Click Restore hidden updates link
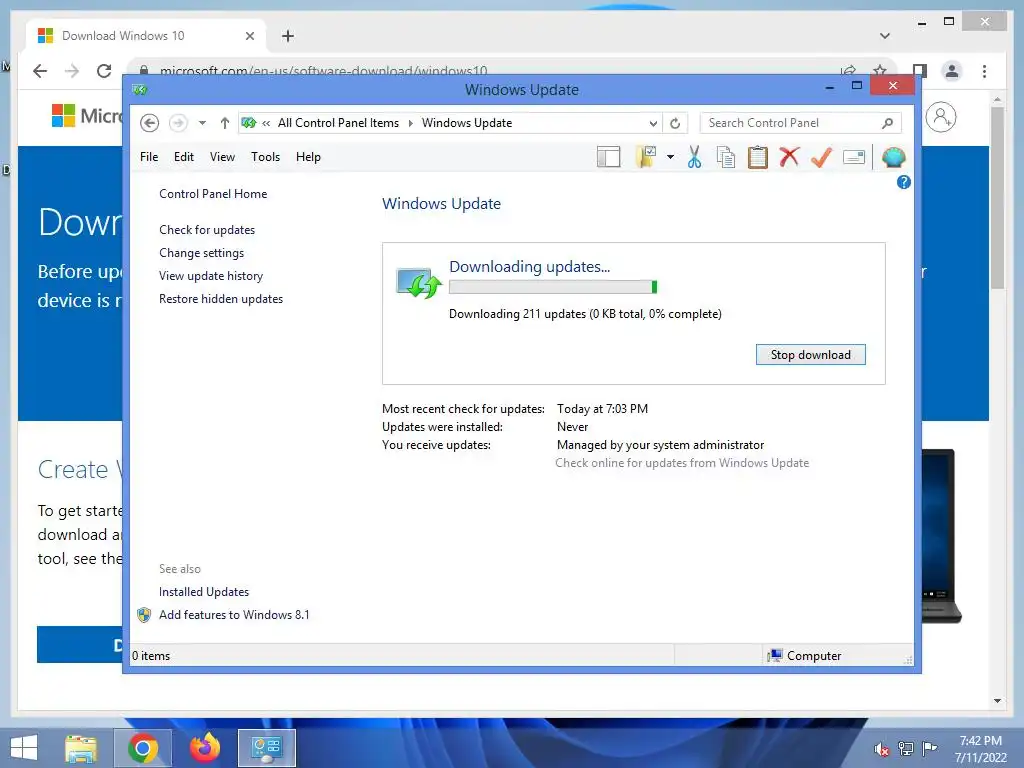The height and width of the screenshot is (768, 1024). [221, 298]
